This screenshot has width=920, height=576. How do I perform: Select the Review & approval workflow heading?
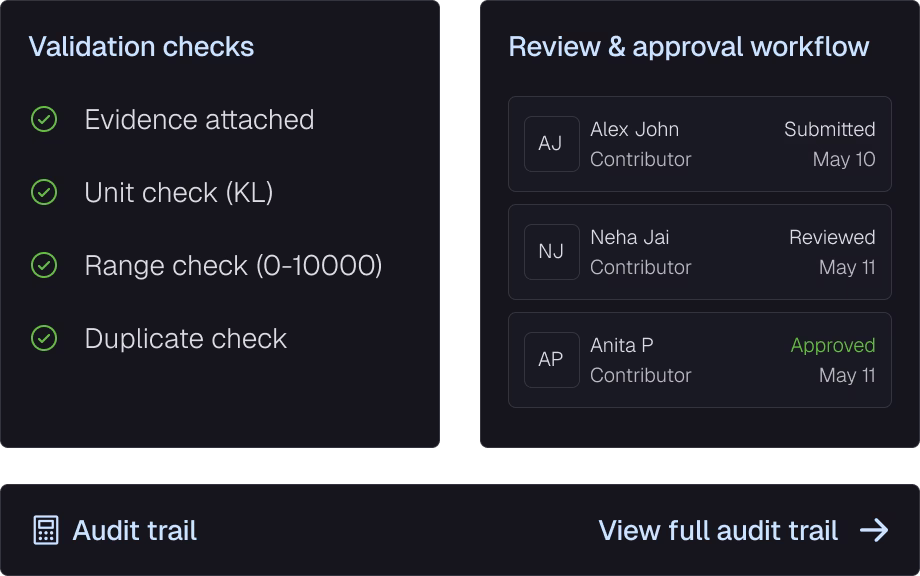[x=689, y=47]
